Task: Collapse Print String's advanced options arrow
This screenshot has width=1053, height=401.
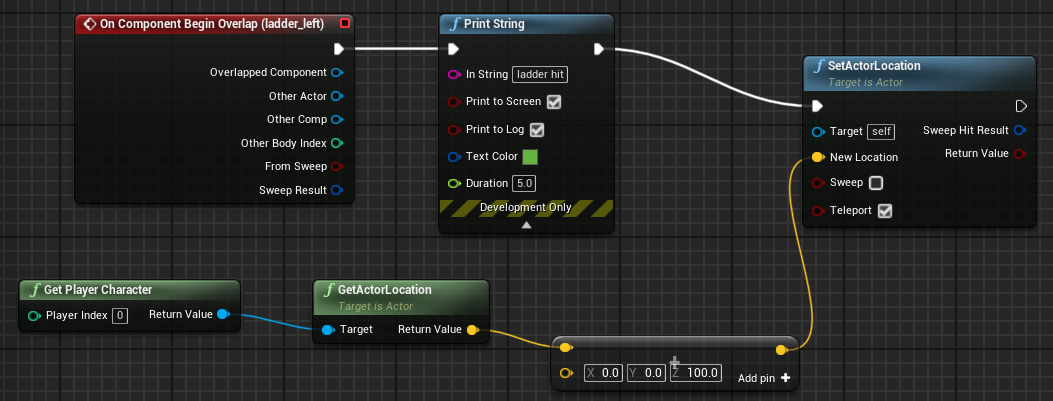Action: [x=526, y=225]
